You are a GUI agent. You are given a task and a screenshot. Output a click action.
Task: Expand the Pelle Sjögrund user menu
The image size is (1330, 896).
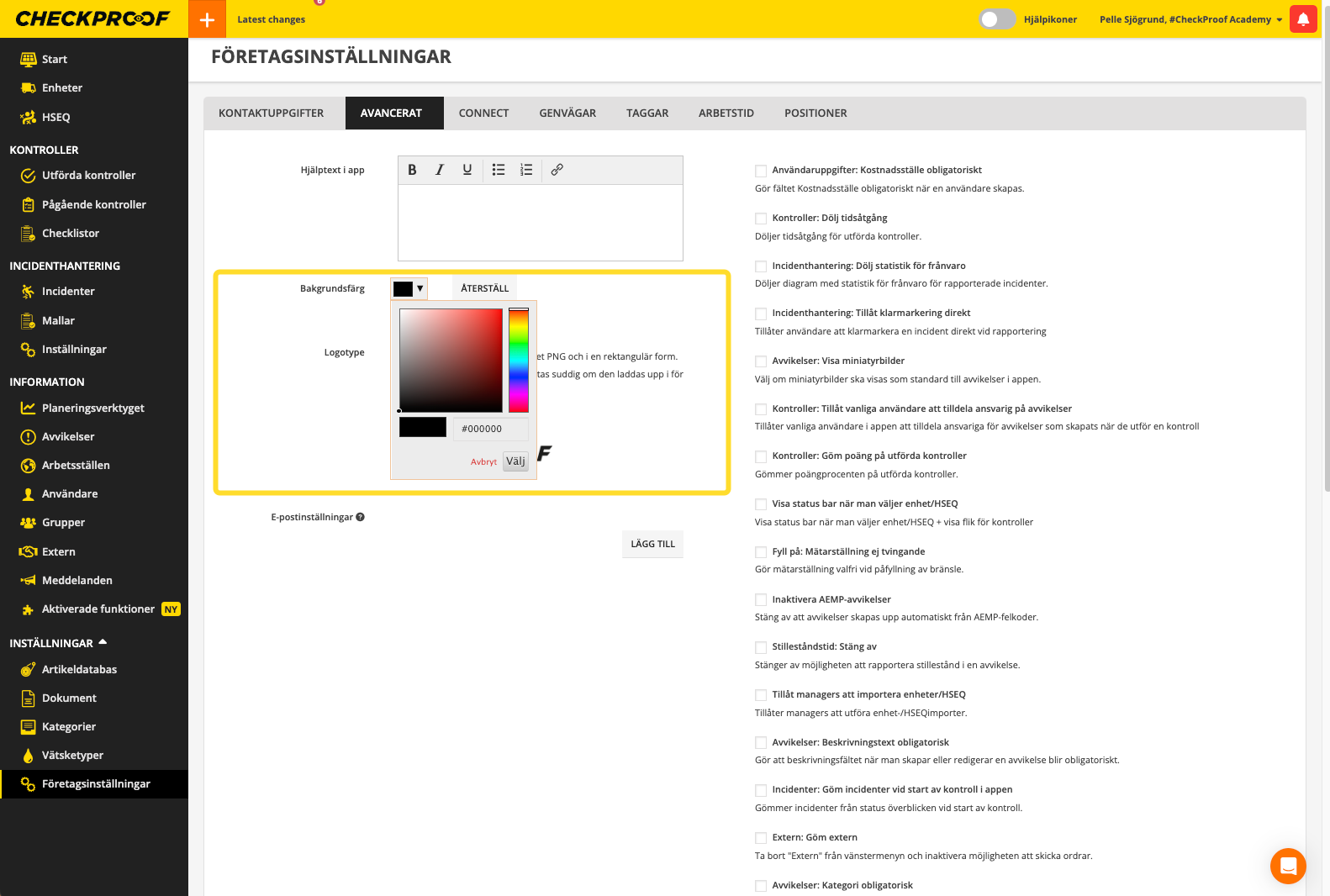1190,19
